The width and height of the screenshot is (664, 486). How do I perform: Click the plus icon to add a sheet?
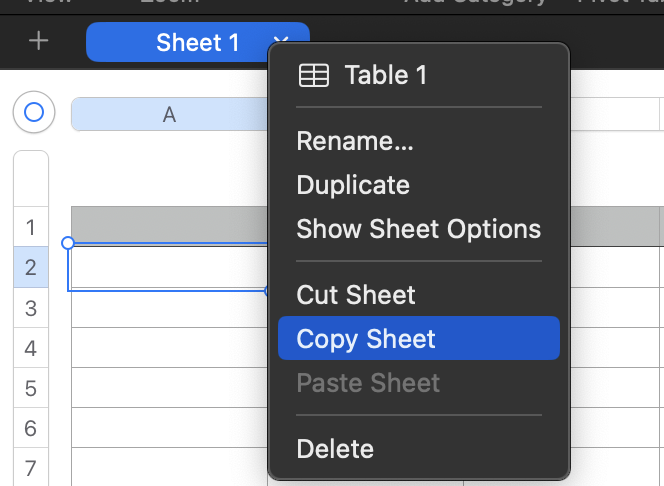click(x=38, y=42)
